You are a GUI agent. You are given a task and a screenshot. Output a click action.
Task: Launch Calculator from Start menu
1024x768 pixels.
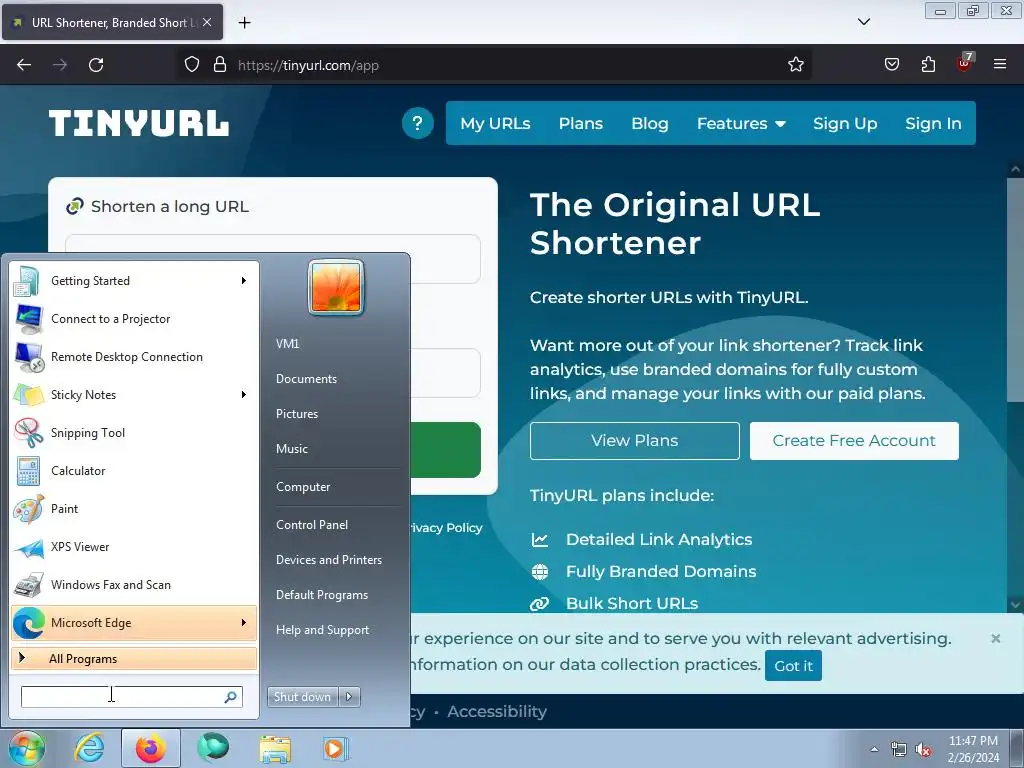point(134,471)
